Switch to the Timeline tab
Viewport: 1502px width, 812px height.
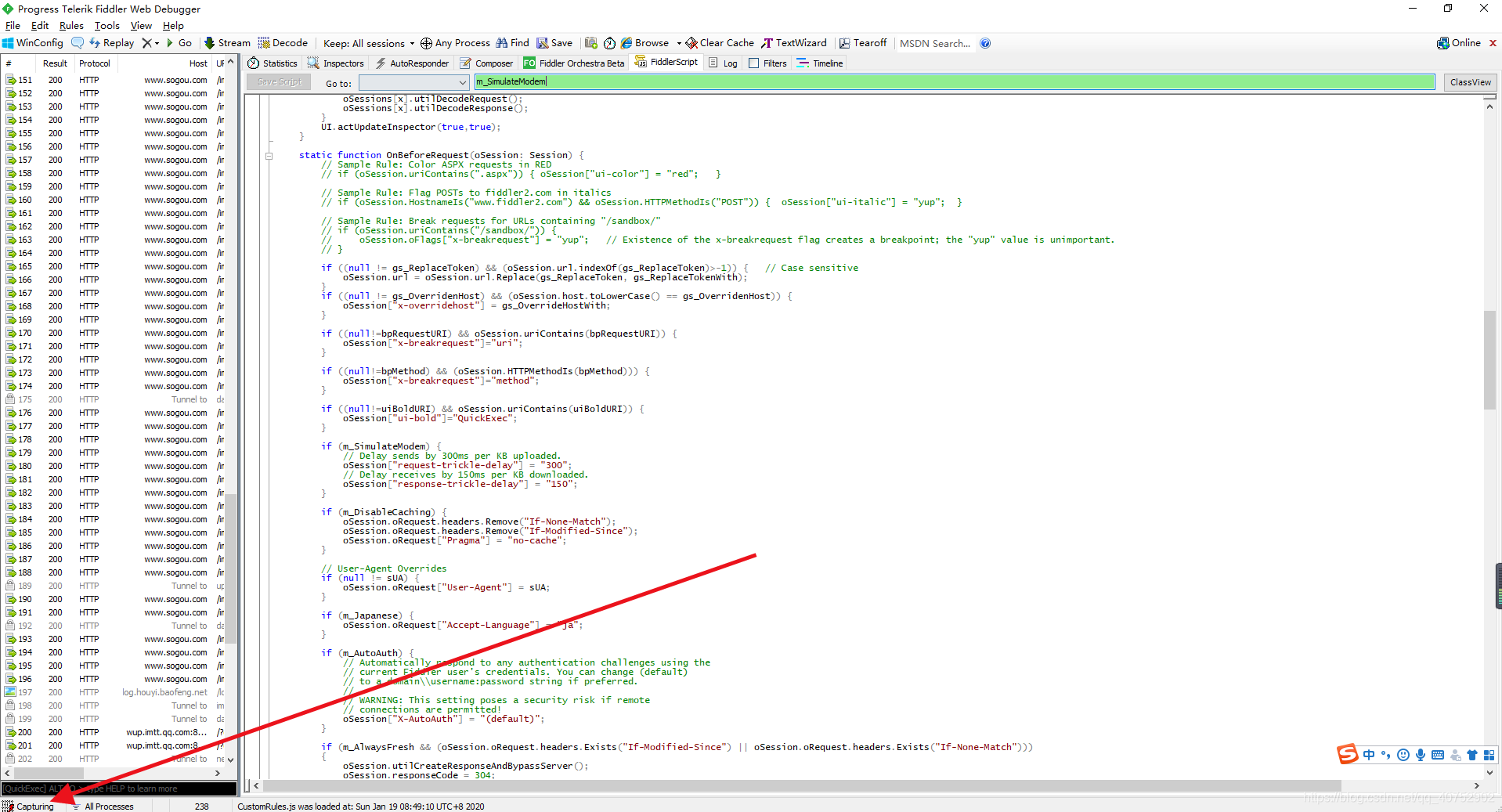point(820,63)
